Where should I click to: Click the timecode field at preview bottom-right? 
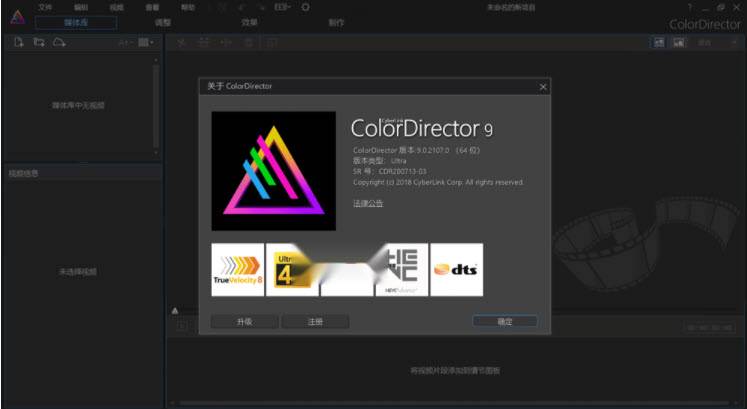709,328
